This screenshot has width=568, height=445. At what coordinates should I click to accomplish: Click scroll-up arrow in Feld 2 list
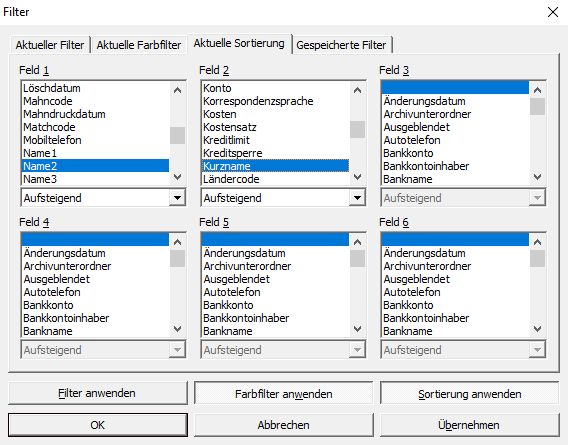coord(357,90)
